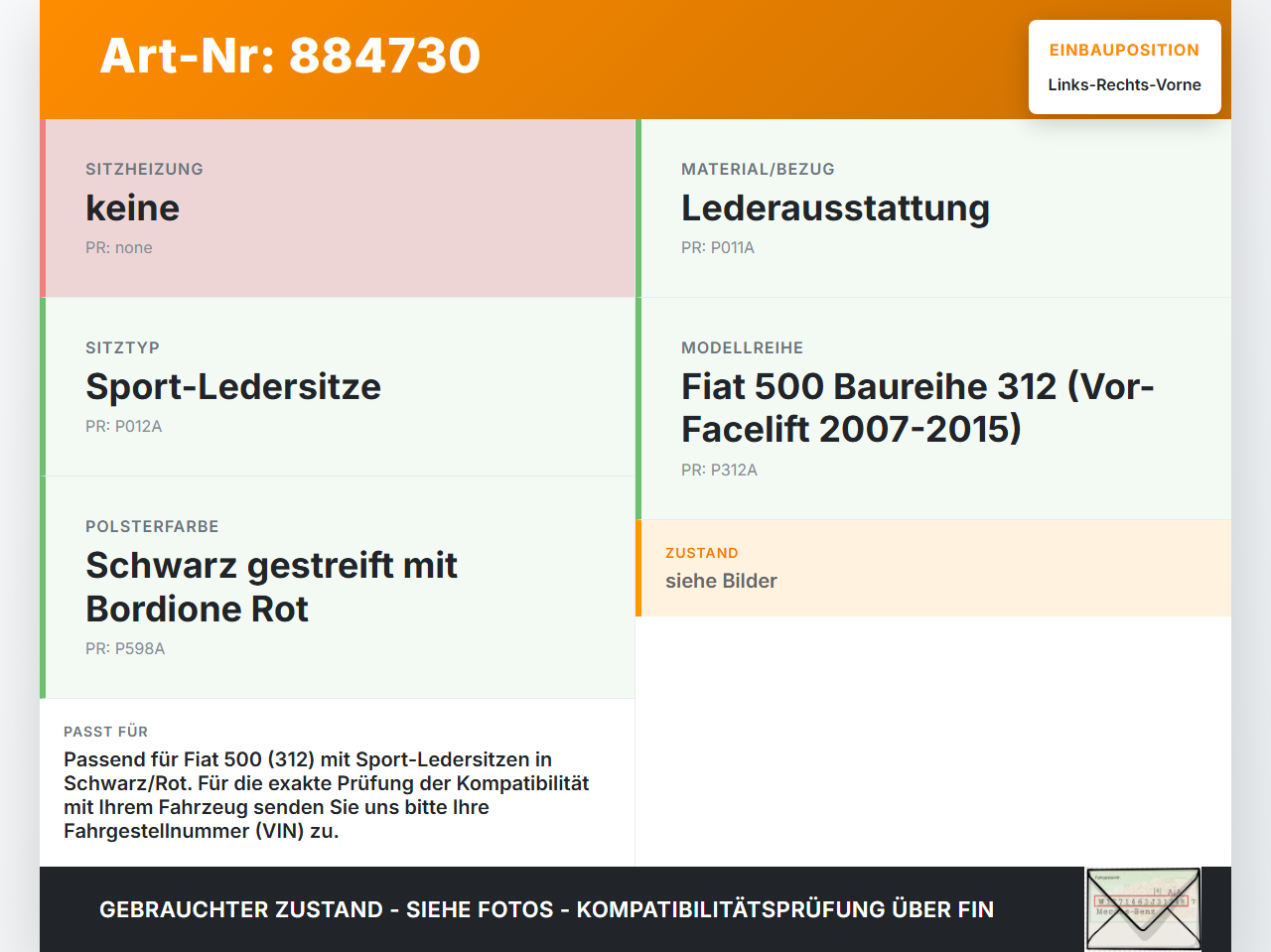Image resolution: width=1271 pixels, height=952 pixels.
Task: Click 'PR: none' code
Action: pyautogui.click(x=119, y=247)
